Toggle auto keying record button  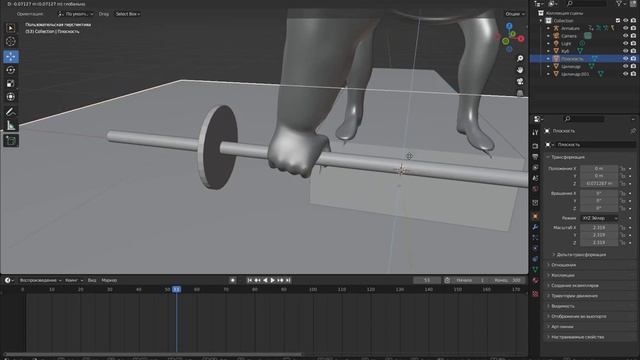233,280
